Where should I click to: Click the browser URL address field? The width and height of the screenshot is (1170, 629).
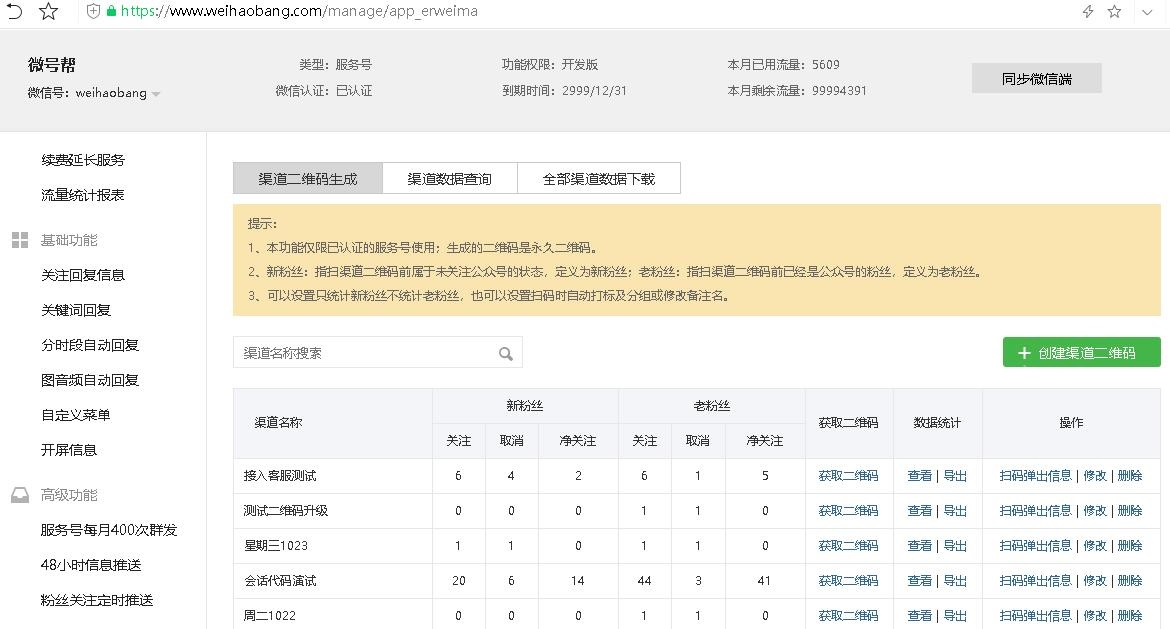point(299,11)
